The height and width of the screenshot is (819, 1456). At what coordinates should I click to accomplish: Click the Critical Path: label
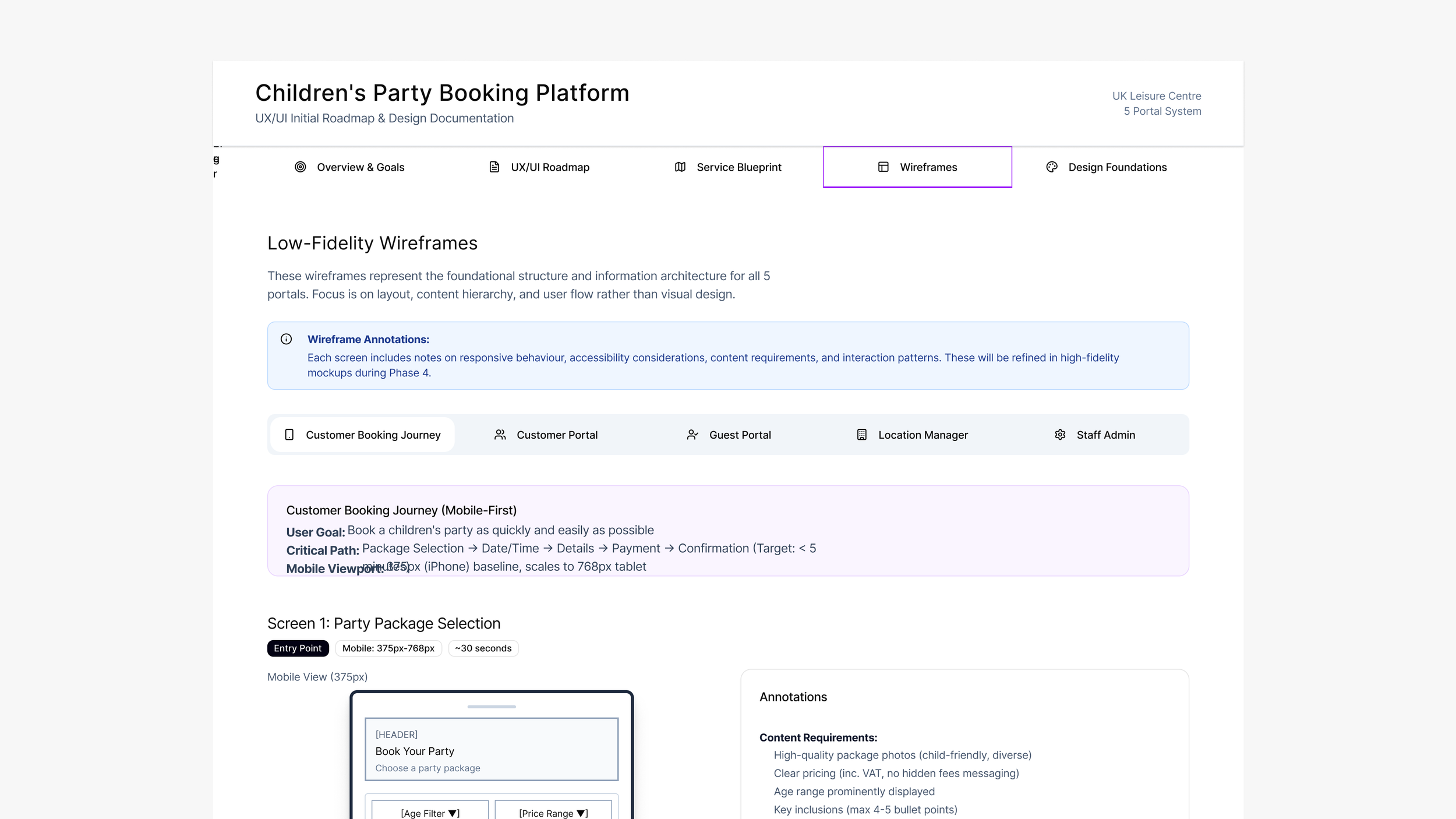(323, 550)
